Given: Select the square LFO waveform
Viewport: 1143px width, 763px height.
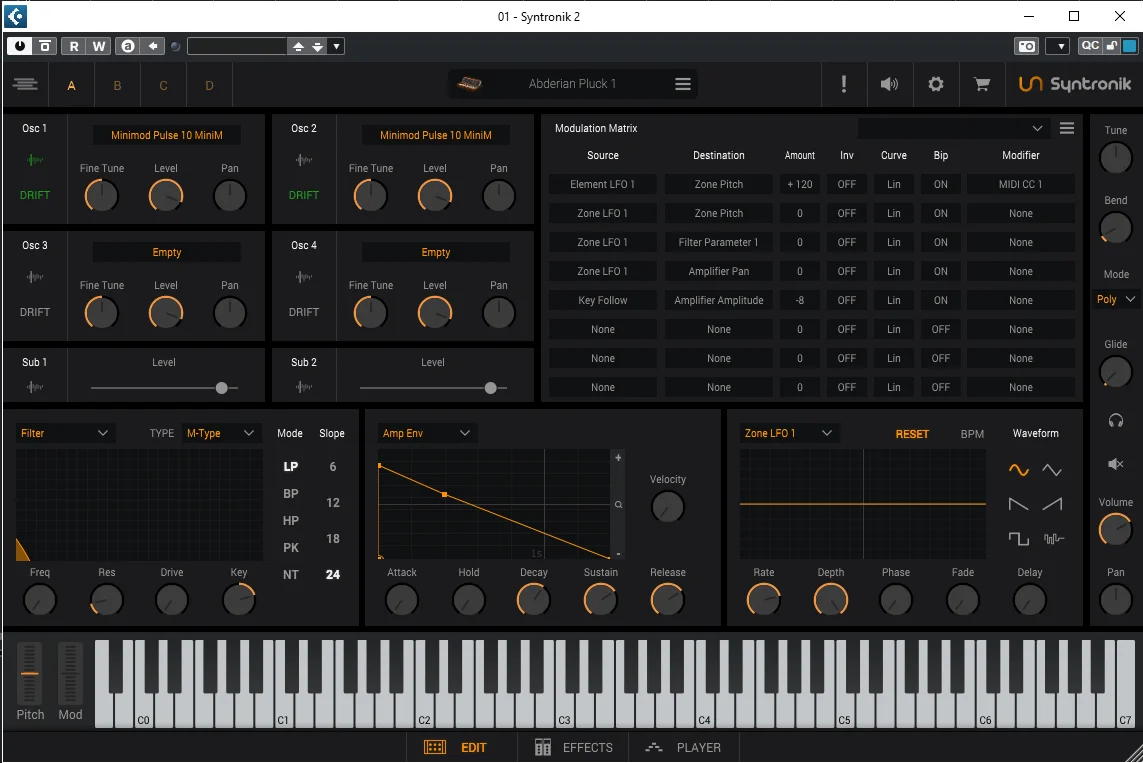Looking at the screenshot, I should tap(1018, 539).
